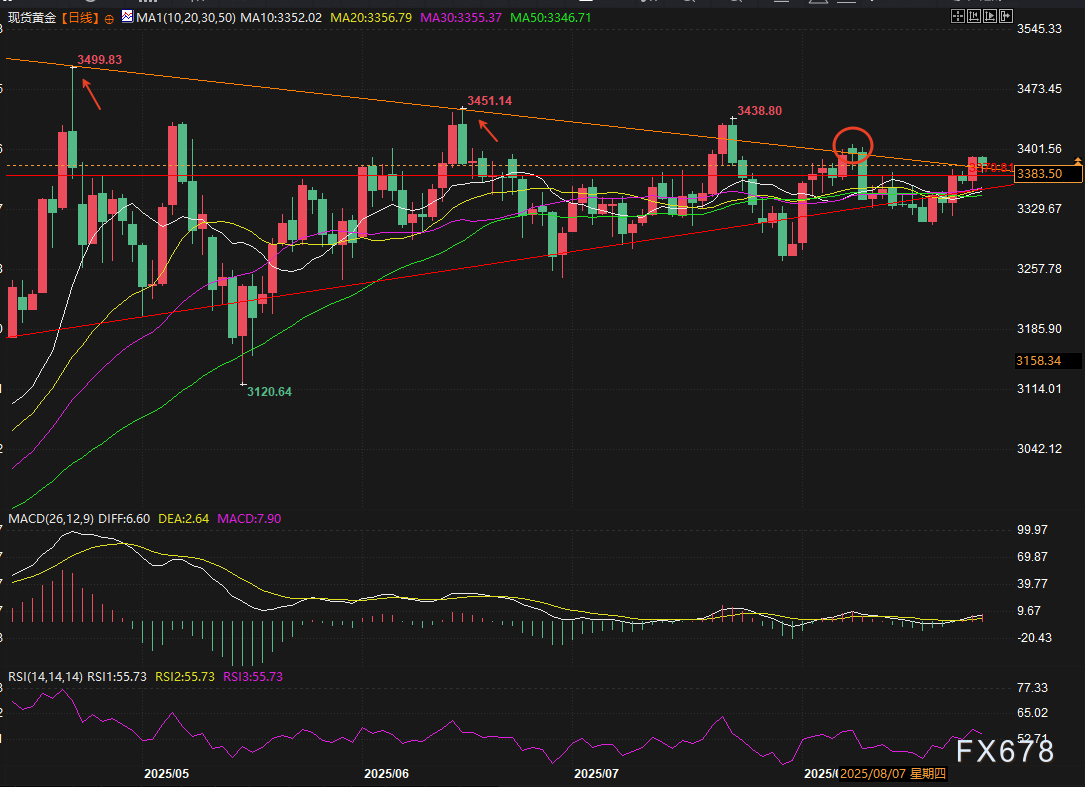Click the 3499.83 high price label
Image resolution: width=1085 pixels, height=787 pixels.
pos(99,60)
